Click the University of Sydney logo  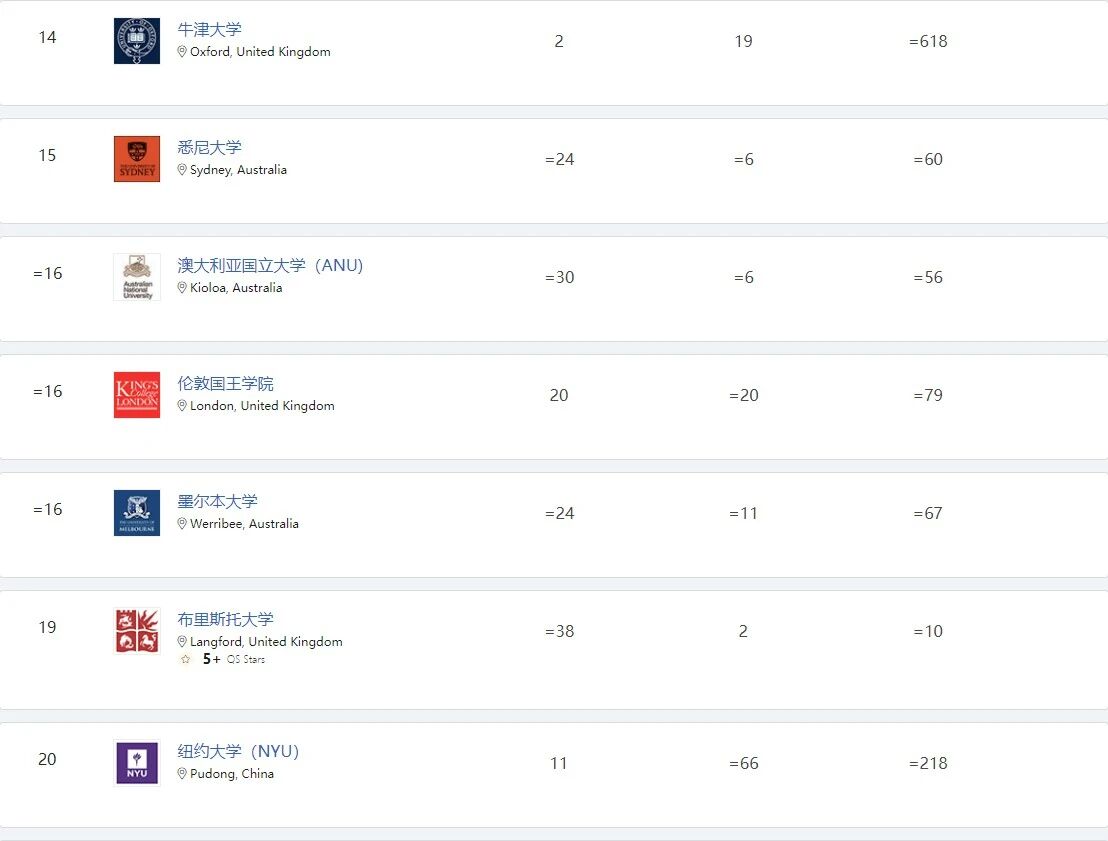click(137, 159)
